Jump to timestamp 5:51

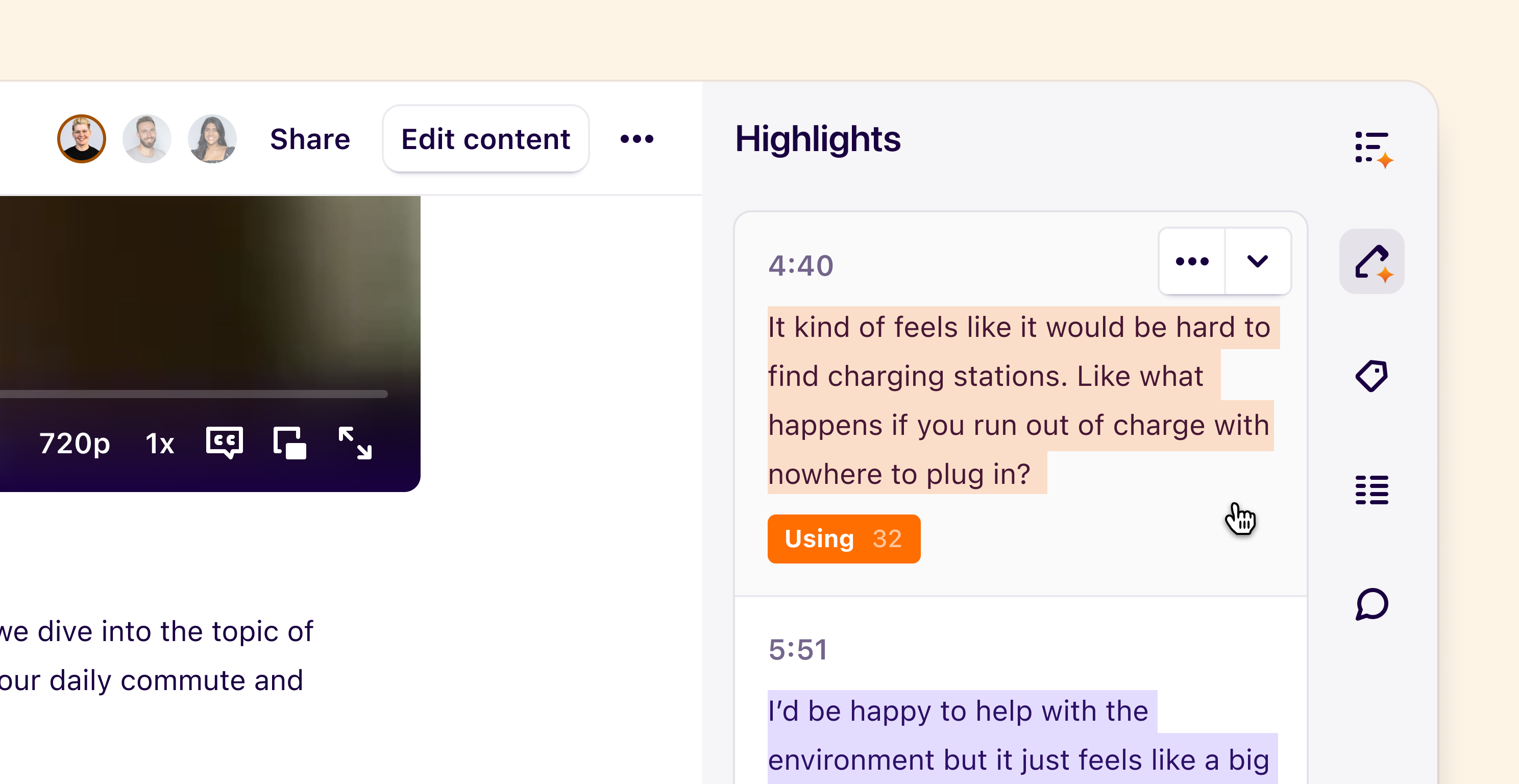click(798, 649)
